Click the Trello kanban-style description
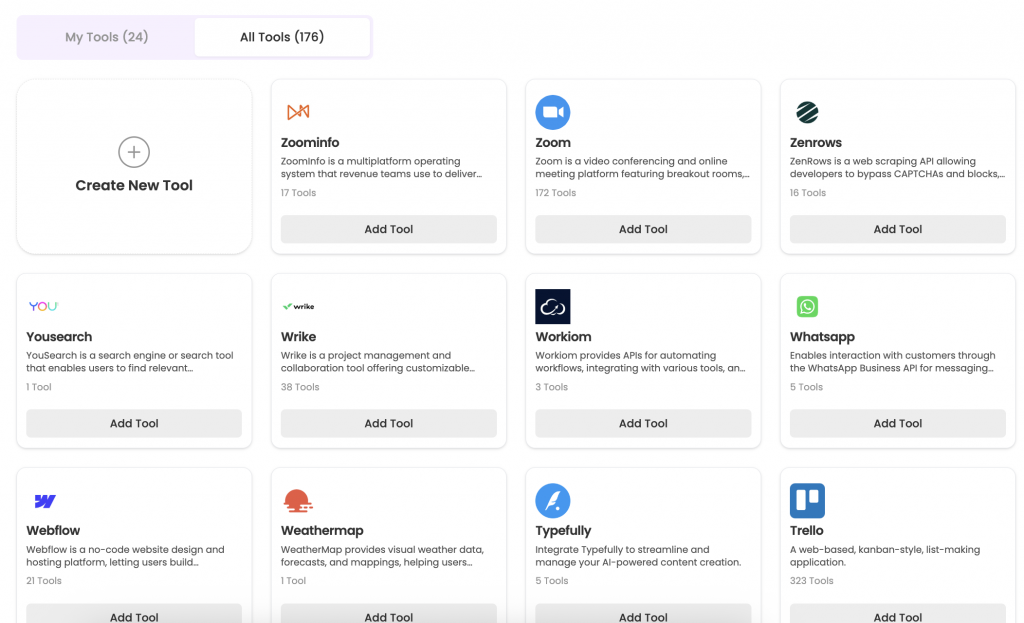The image size is (1024, 623). 885,556
